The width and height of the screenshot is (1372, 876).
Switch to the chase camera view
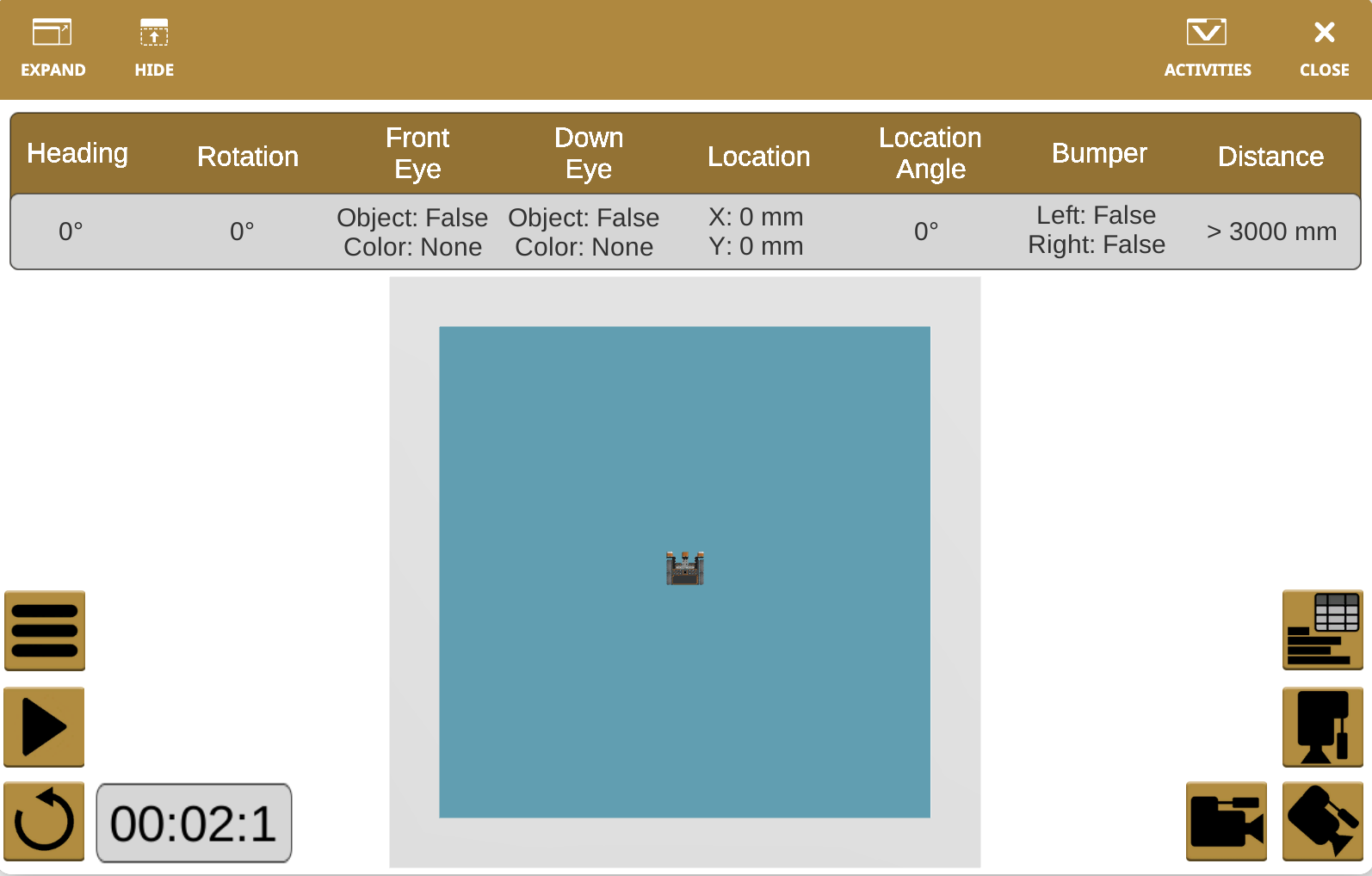click(1226, 822)
